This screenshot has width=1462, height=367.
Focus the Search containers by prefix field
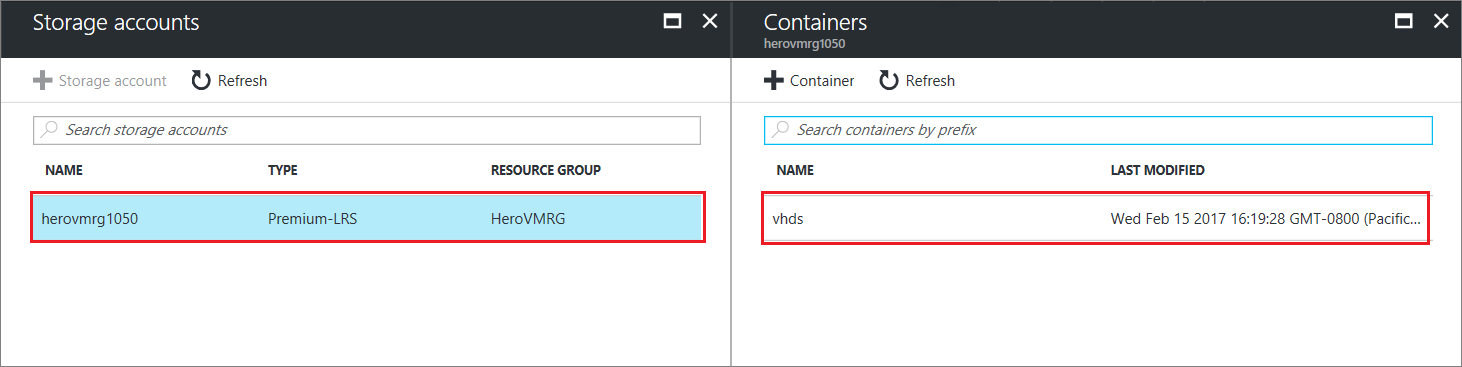pyautogui.click(x=1098, y=130)
